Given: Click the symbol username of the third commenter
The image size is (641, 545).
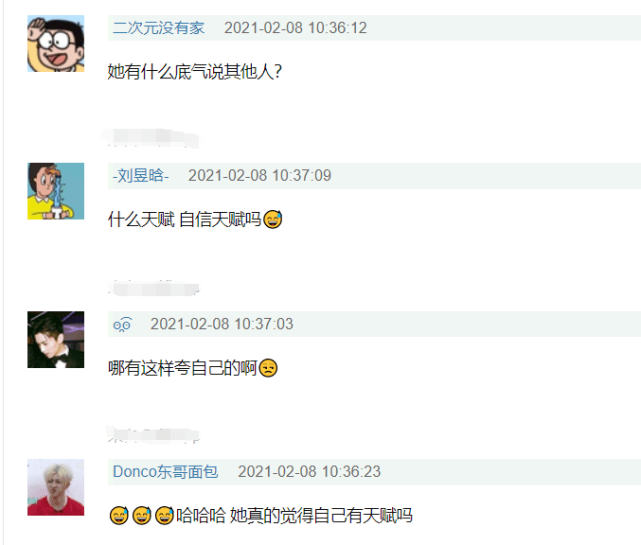Looking at the screenshot, I should pyautogui.click(x=122, y=324).
